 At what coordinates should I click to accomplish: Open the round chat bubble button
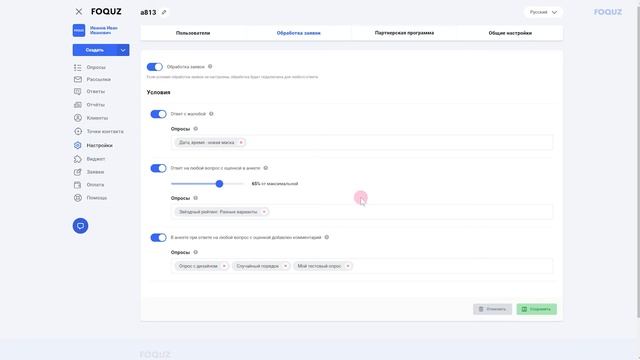click(x=80, y=226)
